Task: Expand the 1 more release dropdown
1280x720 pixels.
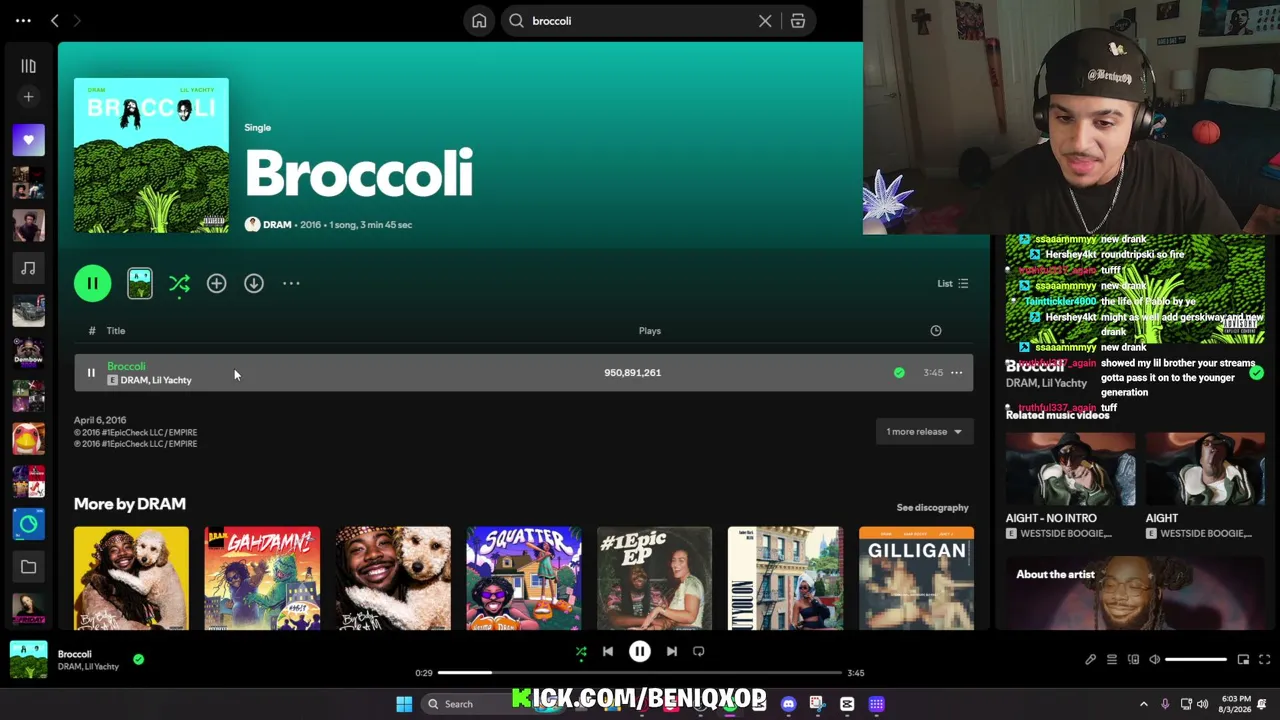Action: pyautogui.click(x=924, y=432)
